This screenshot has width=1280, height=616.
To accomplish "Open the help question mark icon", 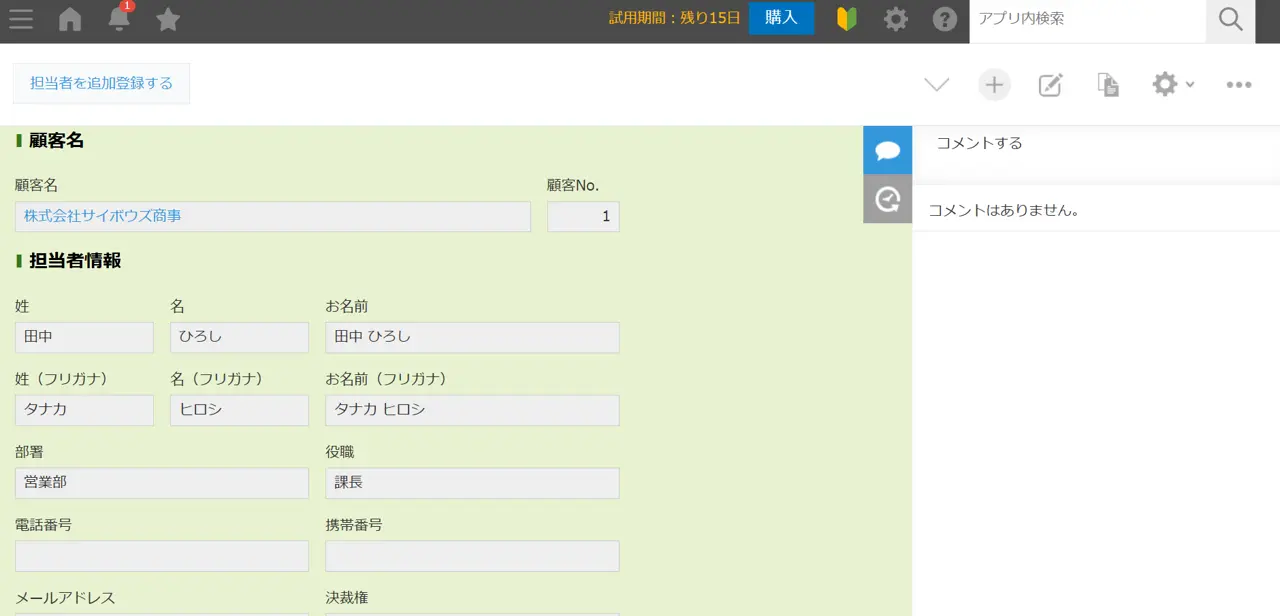I will click(x=944, y=19).
